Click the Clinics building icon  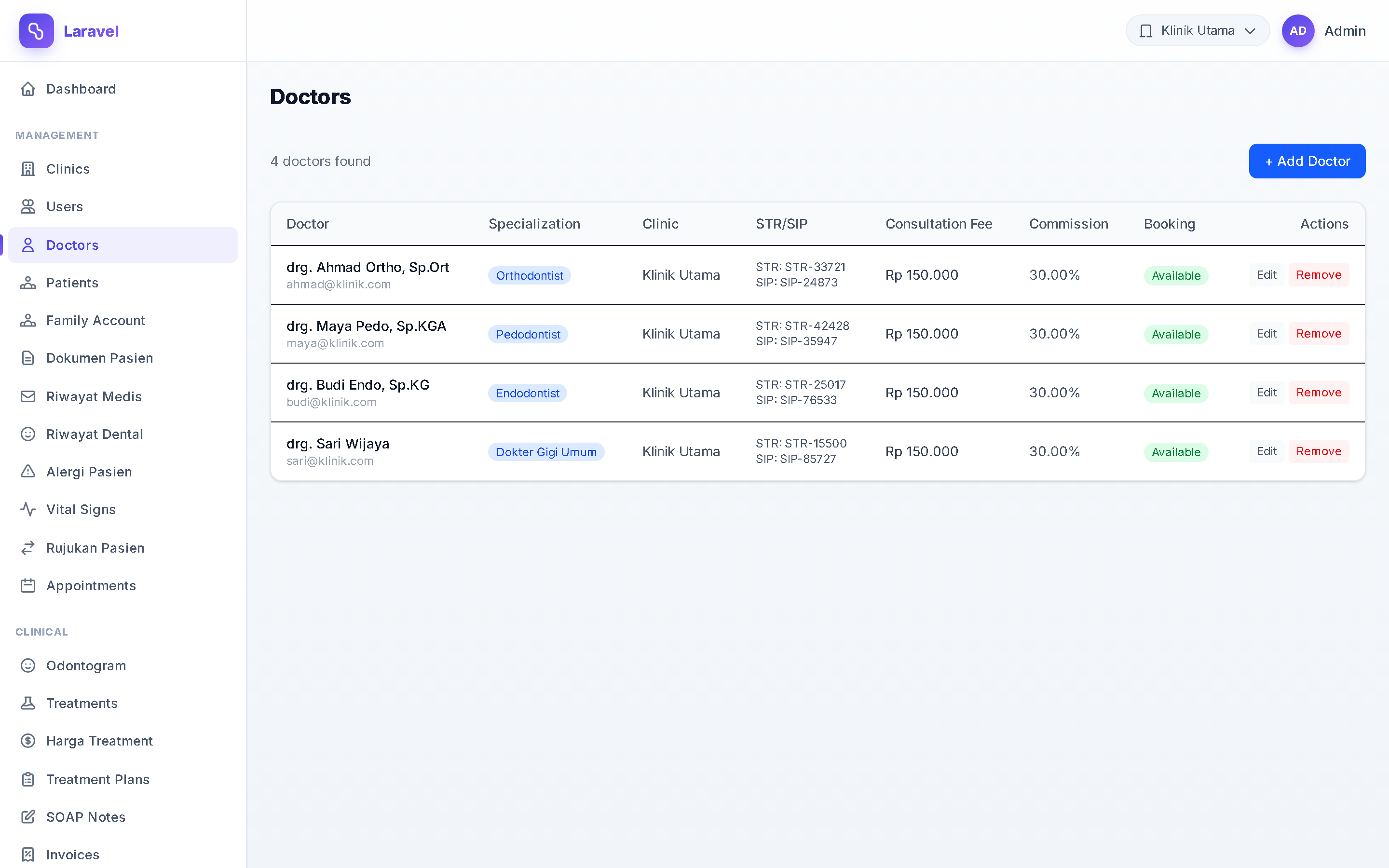pyautogui.click(x=28, y=169)
